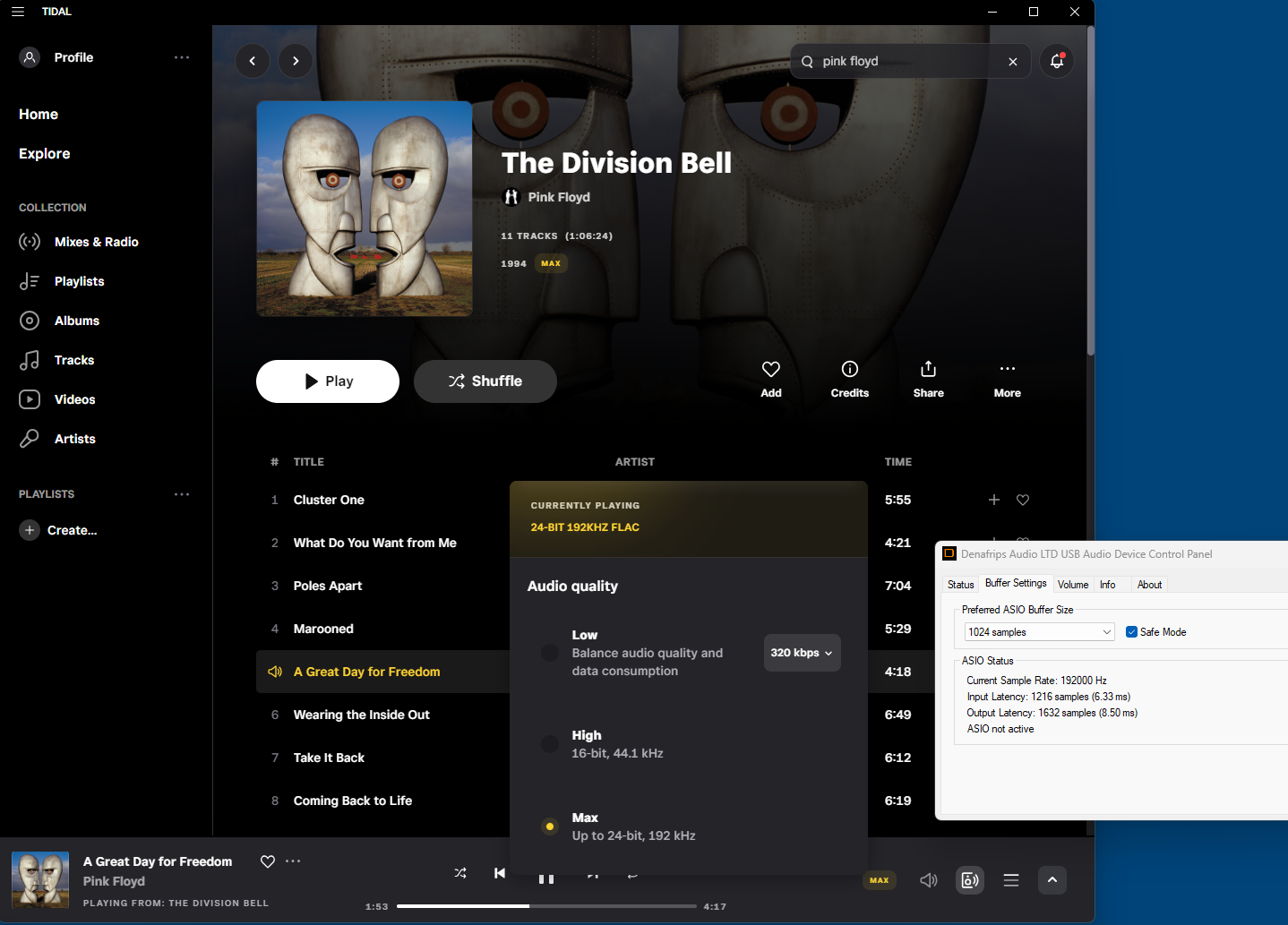Screen dimensions: 1288x925
Task: Select High 16-bit audio quality option
Action: 550,744
